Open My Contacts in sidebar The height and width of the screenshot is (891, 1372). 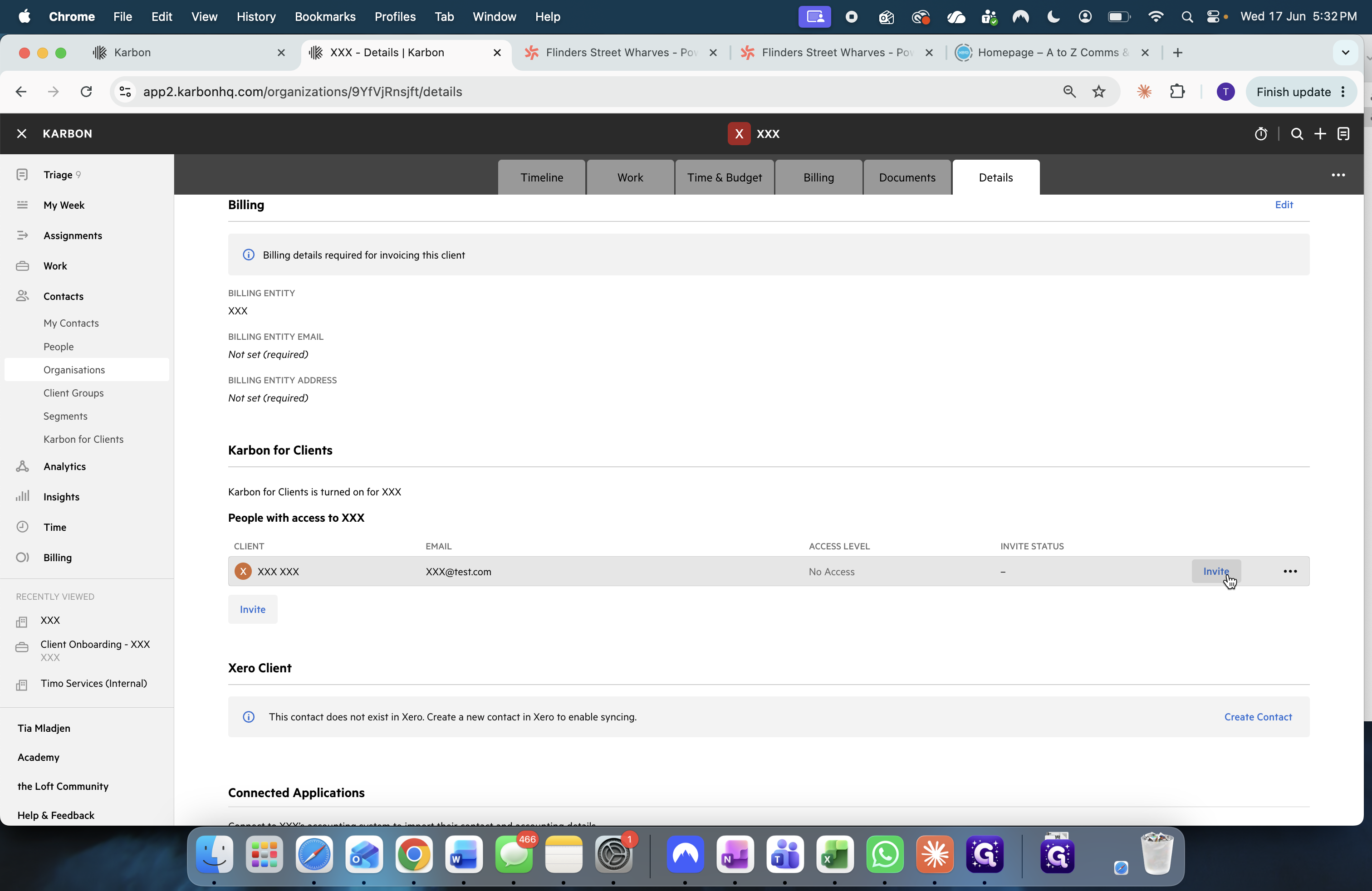[72, 323]
